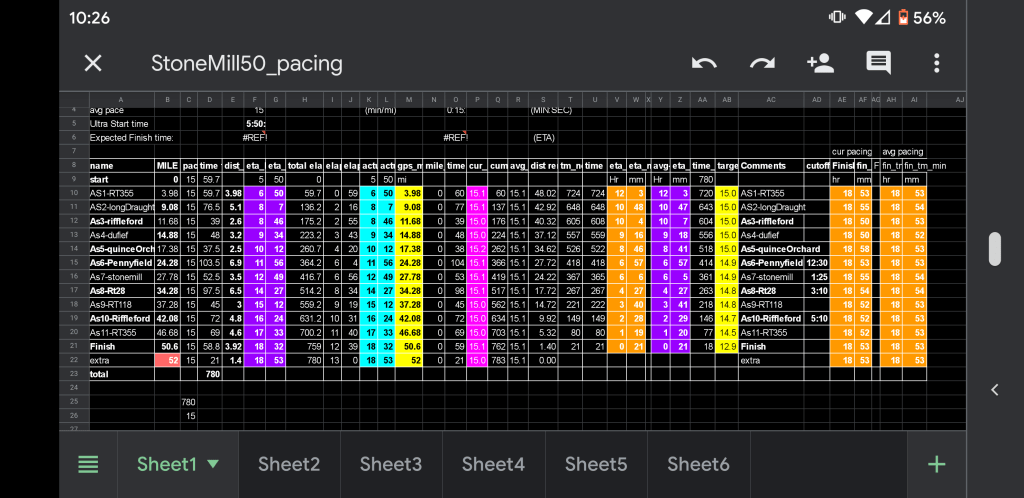Close the spreadsheet with the X icon
Image resolution: width=1024 pixels, height=498 pixels.
pos(93,63)
